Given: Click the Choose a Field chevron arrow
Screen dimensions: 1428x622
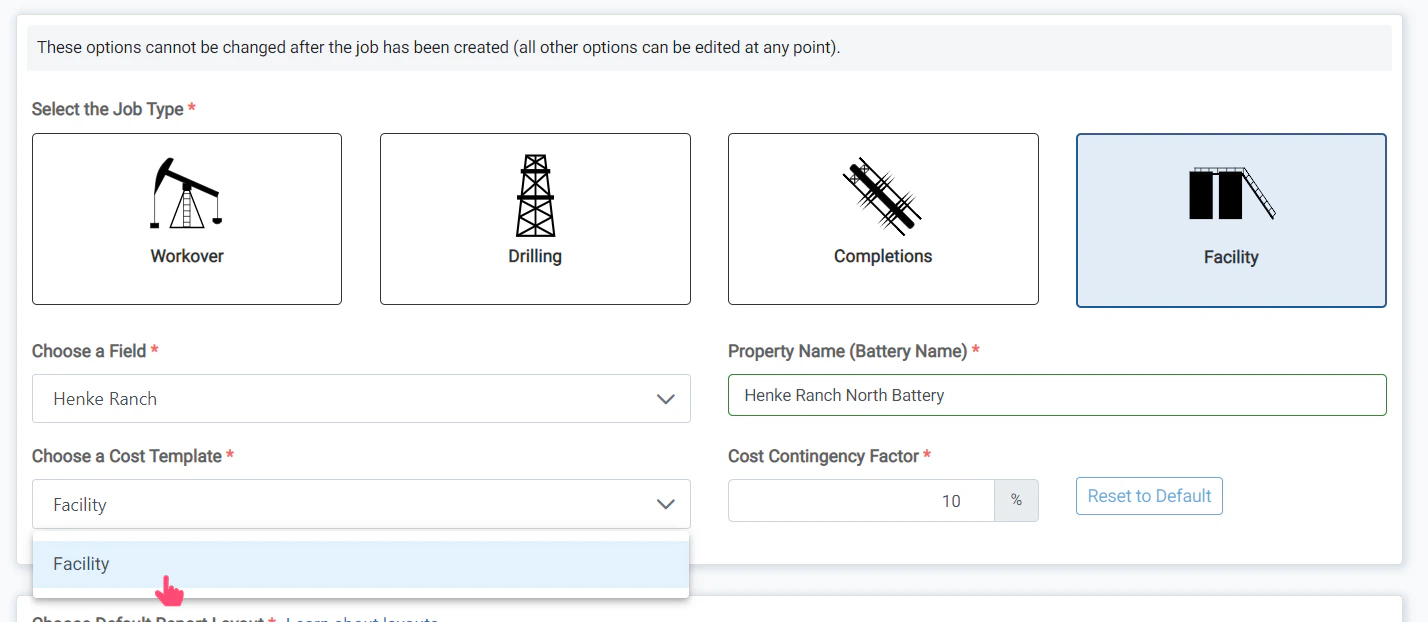Looking at the screenshot, I should click(x=665, y=398).
